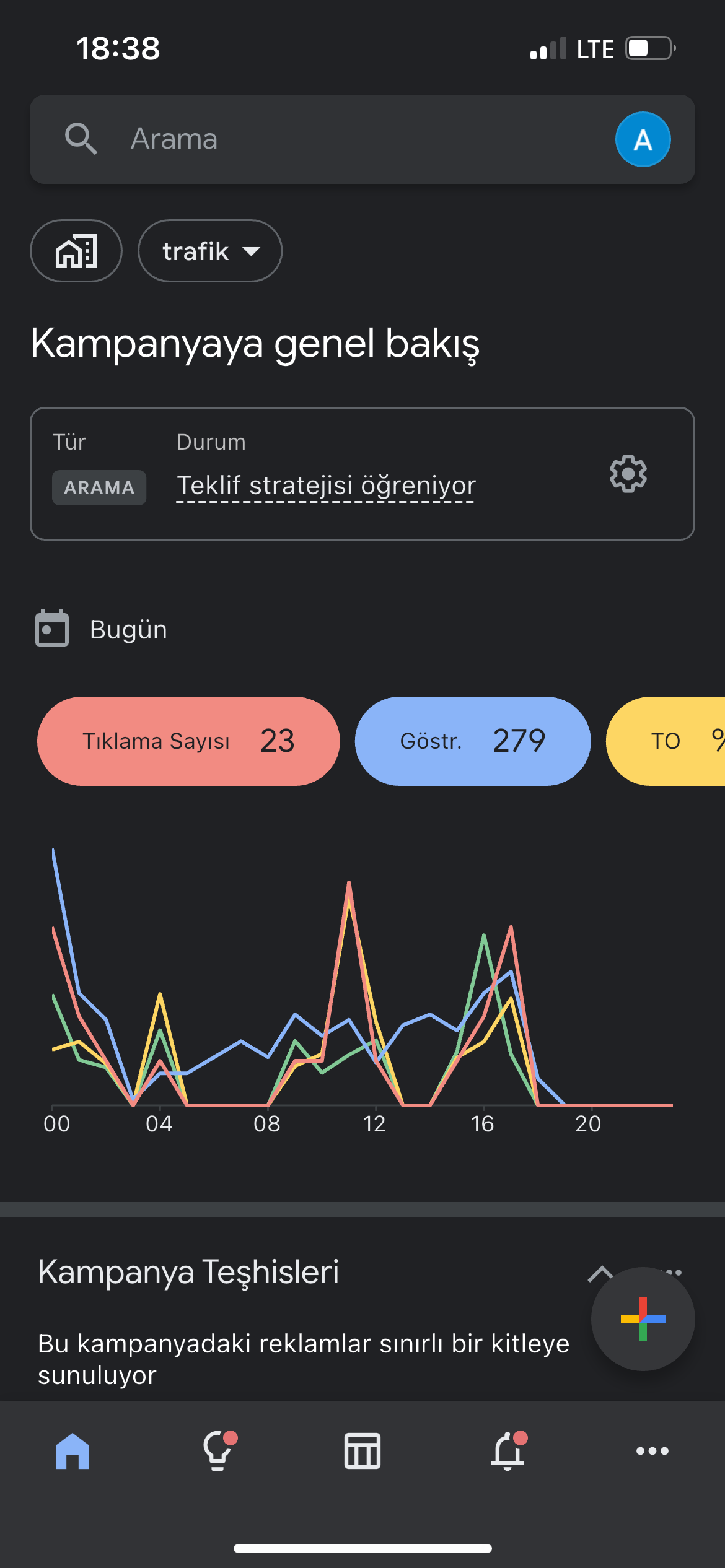Open the blue account avatar A

click(x=643, y=139)
